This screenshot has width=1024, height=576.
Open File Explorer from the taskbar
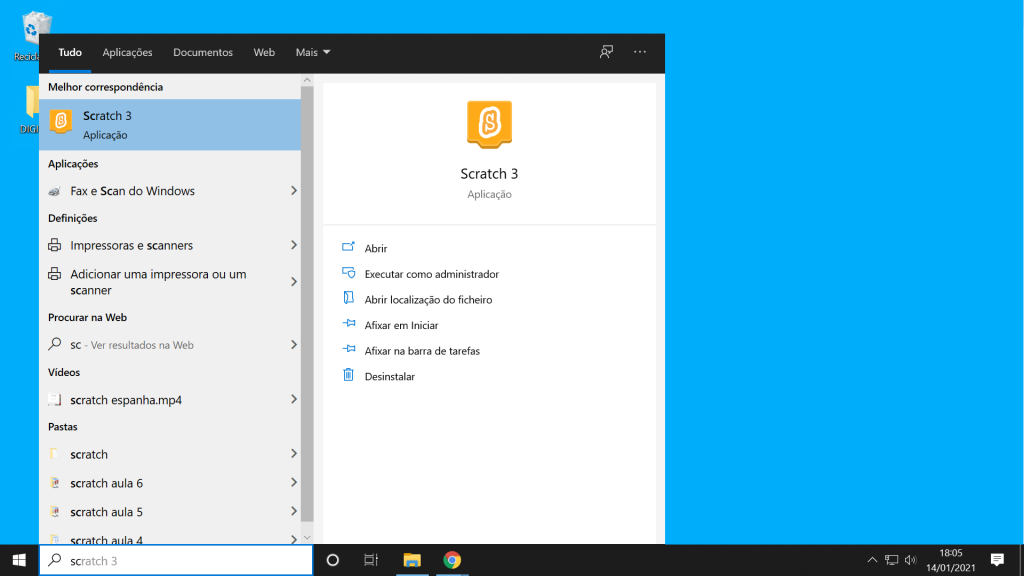click(x=411, y=560)
